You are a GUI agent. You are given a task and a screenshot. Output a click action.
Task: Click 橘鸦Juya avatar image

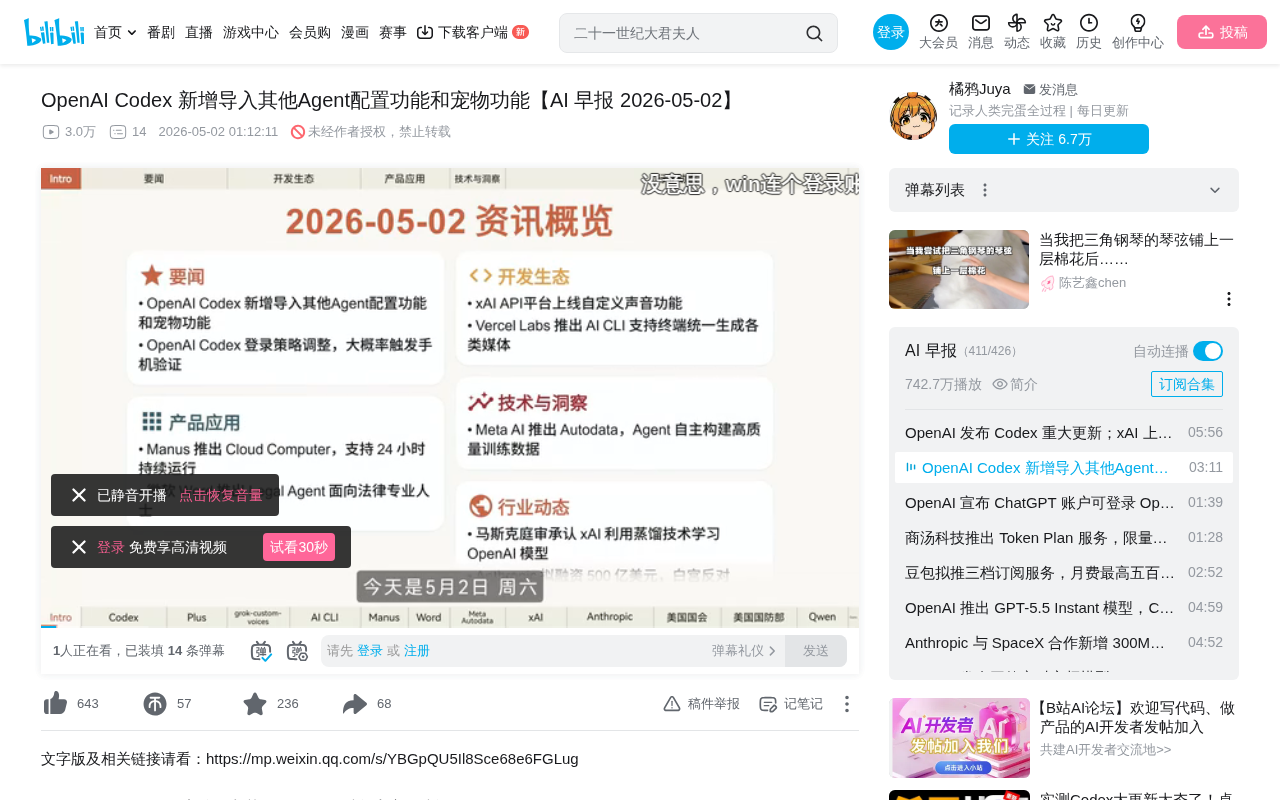[913, 115]
